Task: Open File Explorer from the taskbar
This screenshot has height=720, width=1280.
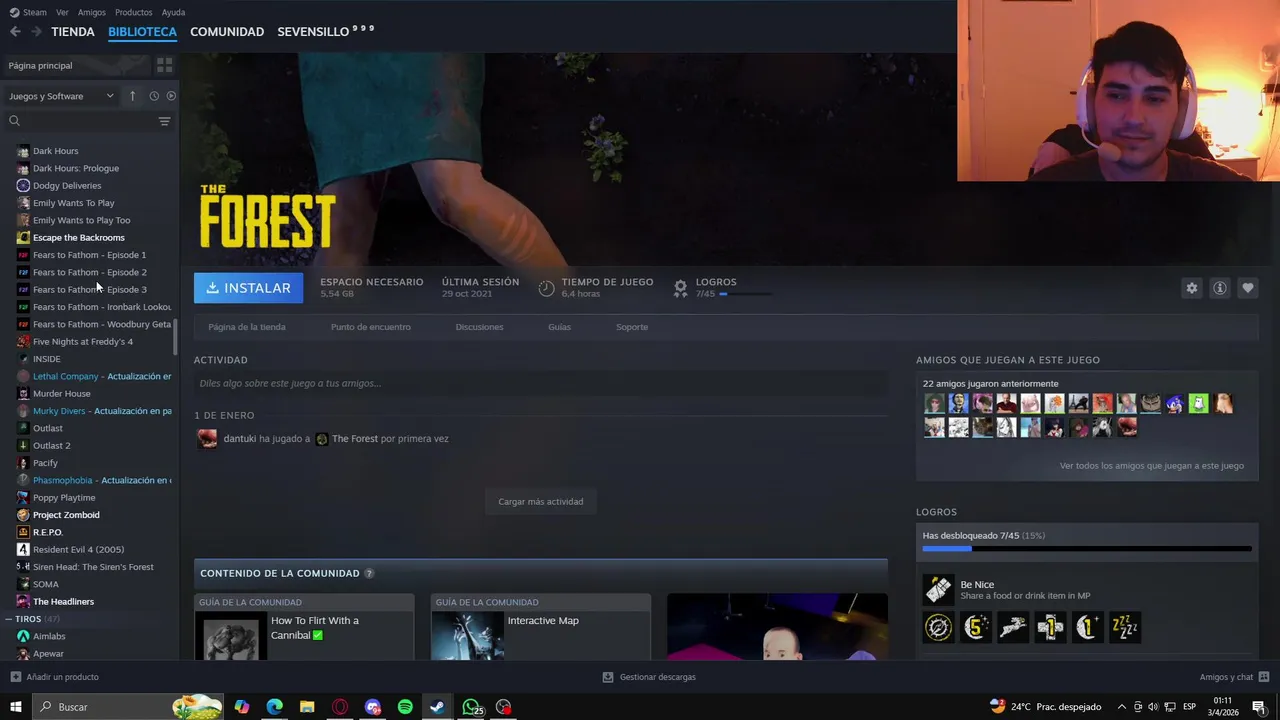Action: (307, 707)
